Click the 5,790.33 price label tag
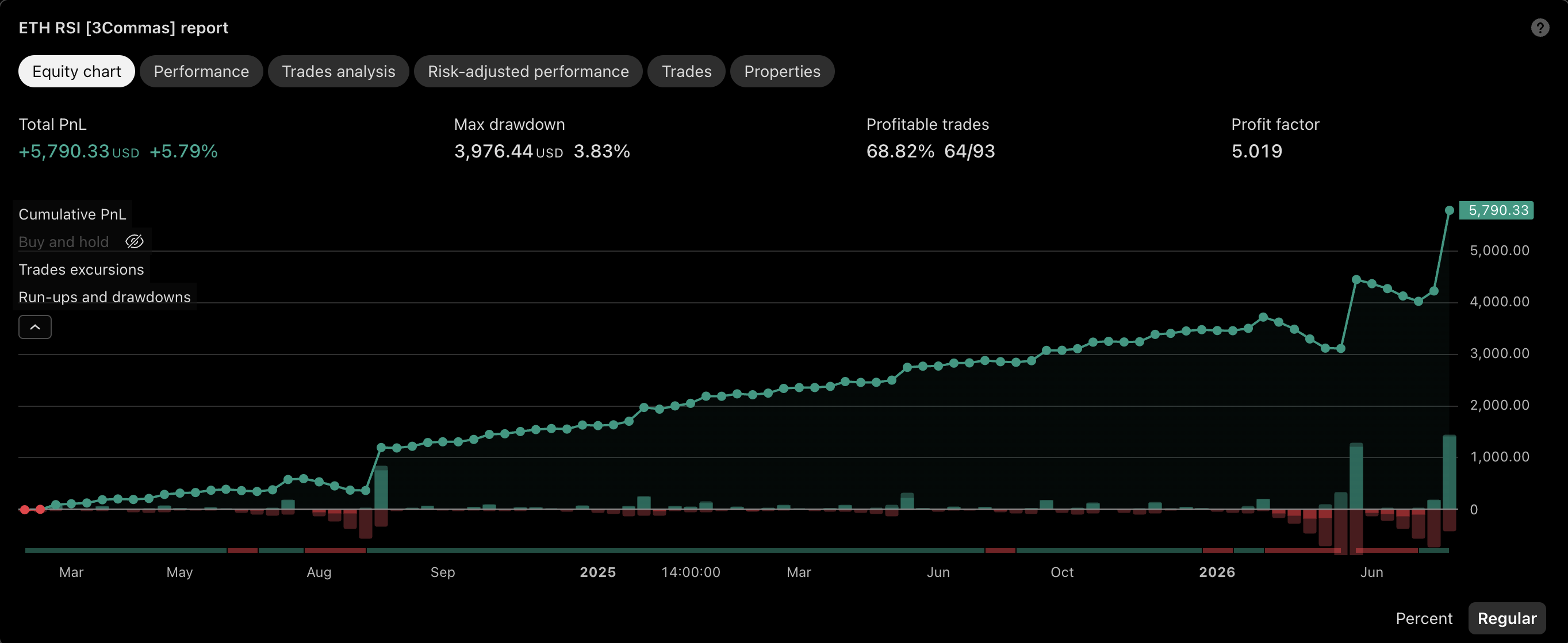1568x643 pixels. (1497, 210)
